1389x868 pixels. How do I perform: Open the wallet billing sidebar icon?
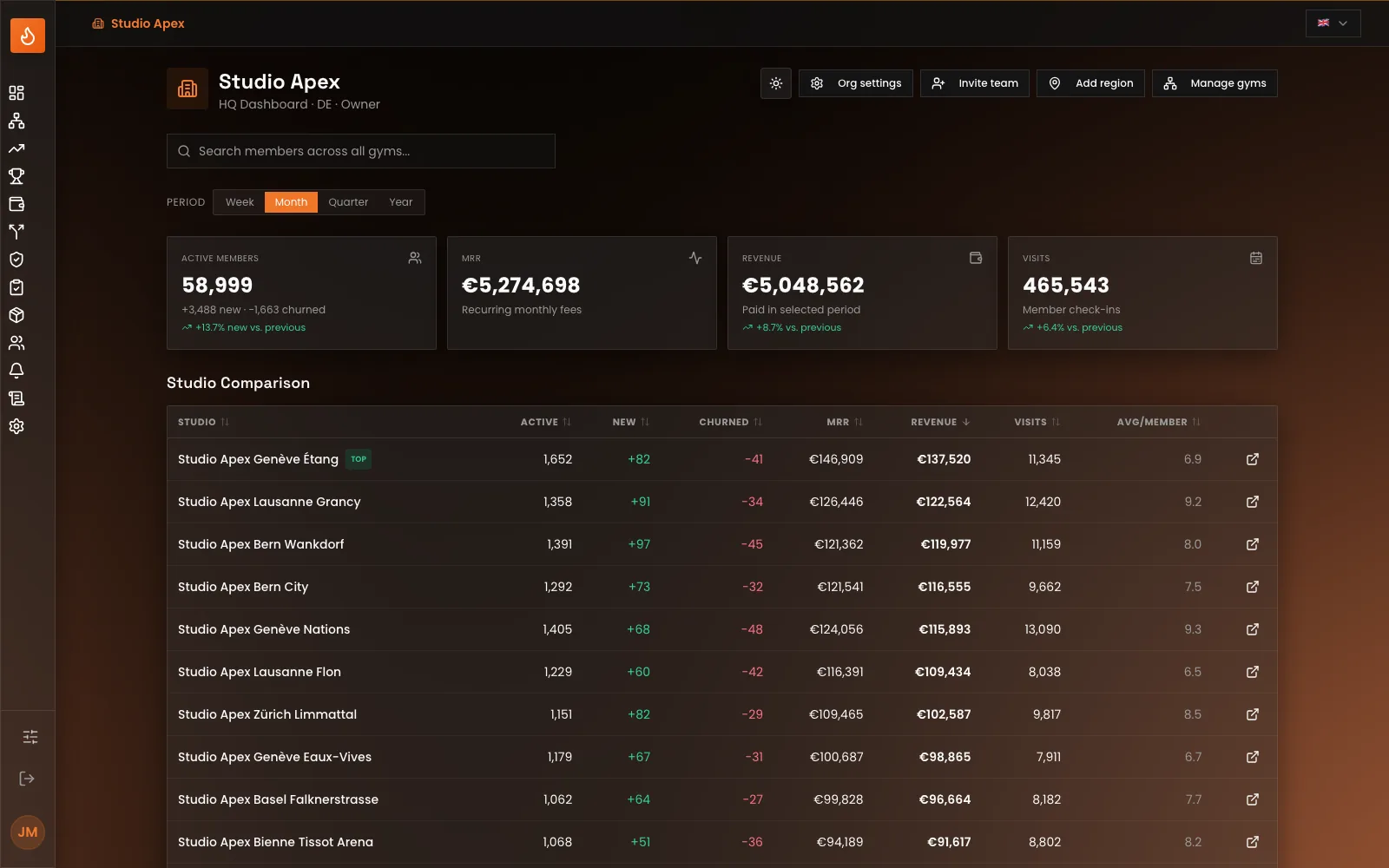16,204
